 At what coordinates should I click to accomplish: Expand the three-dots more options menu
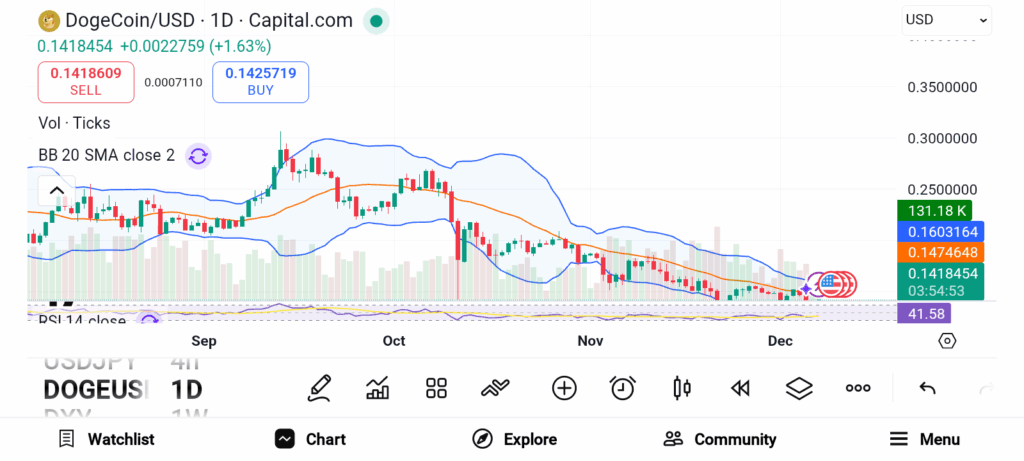coord(858,388)
